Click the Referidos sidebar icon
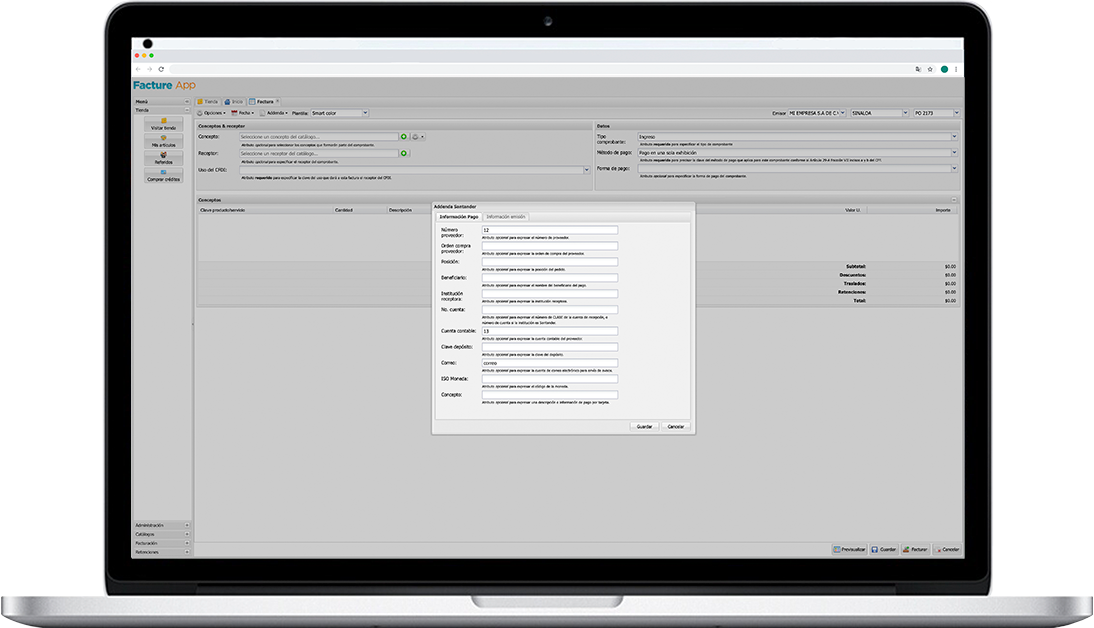The height and width of the screenshot is (628, 1094). 163,158
